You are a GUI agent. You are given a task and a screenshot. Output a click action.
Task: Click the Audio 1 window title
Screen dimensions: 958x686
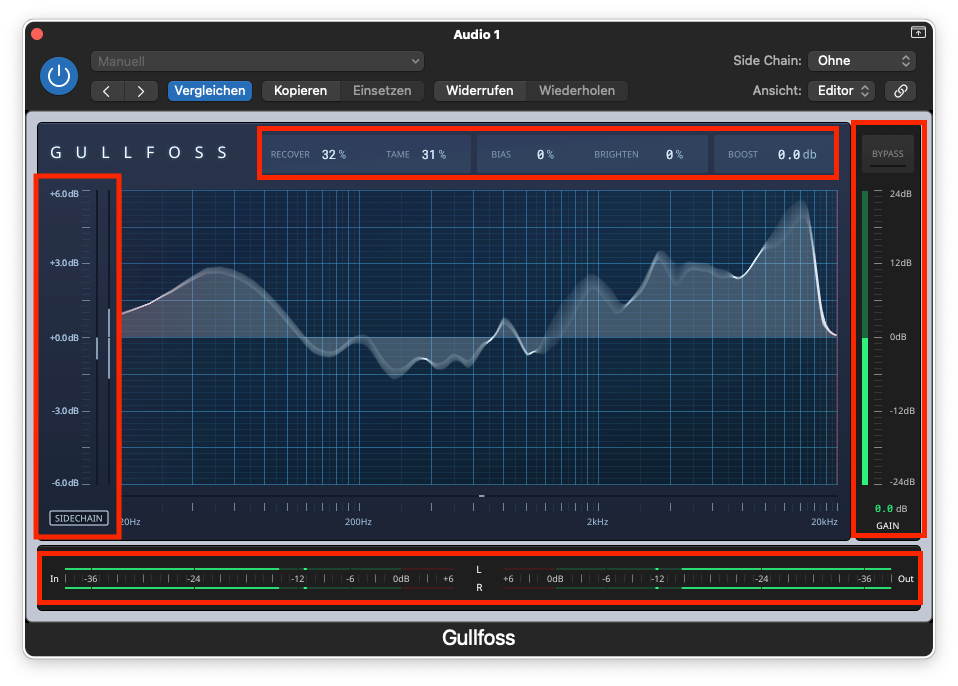(477, 34)
